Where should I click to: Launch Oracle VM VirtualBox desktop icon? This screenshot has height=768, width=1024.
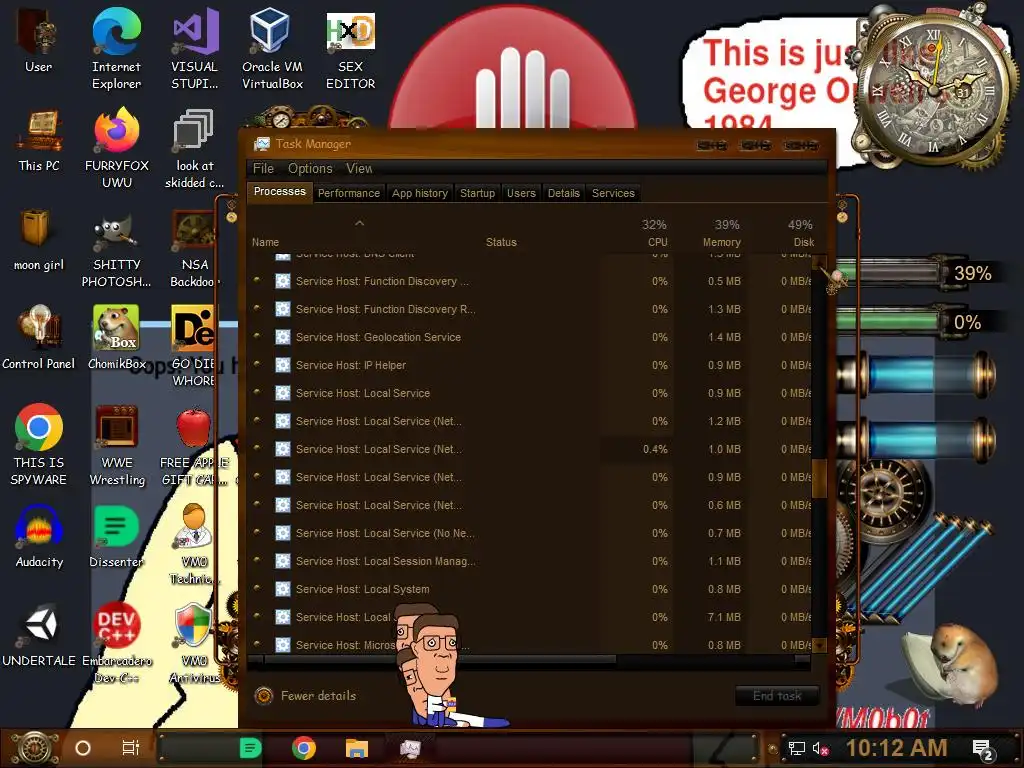tap(272, 49)
